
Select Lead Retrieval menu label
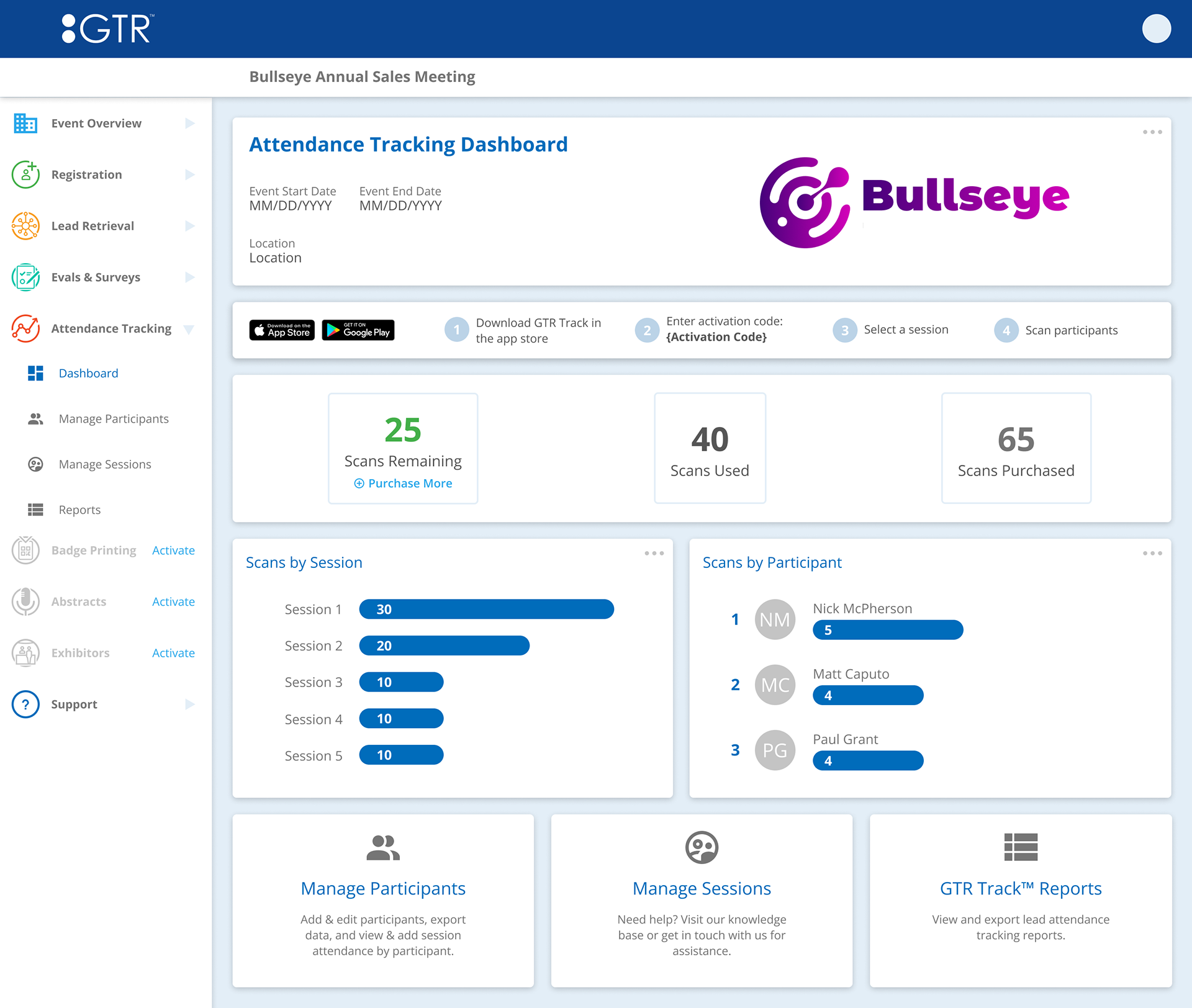(93, 226)
